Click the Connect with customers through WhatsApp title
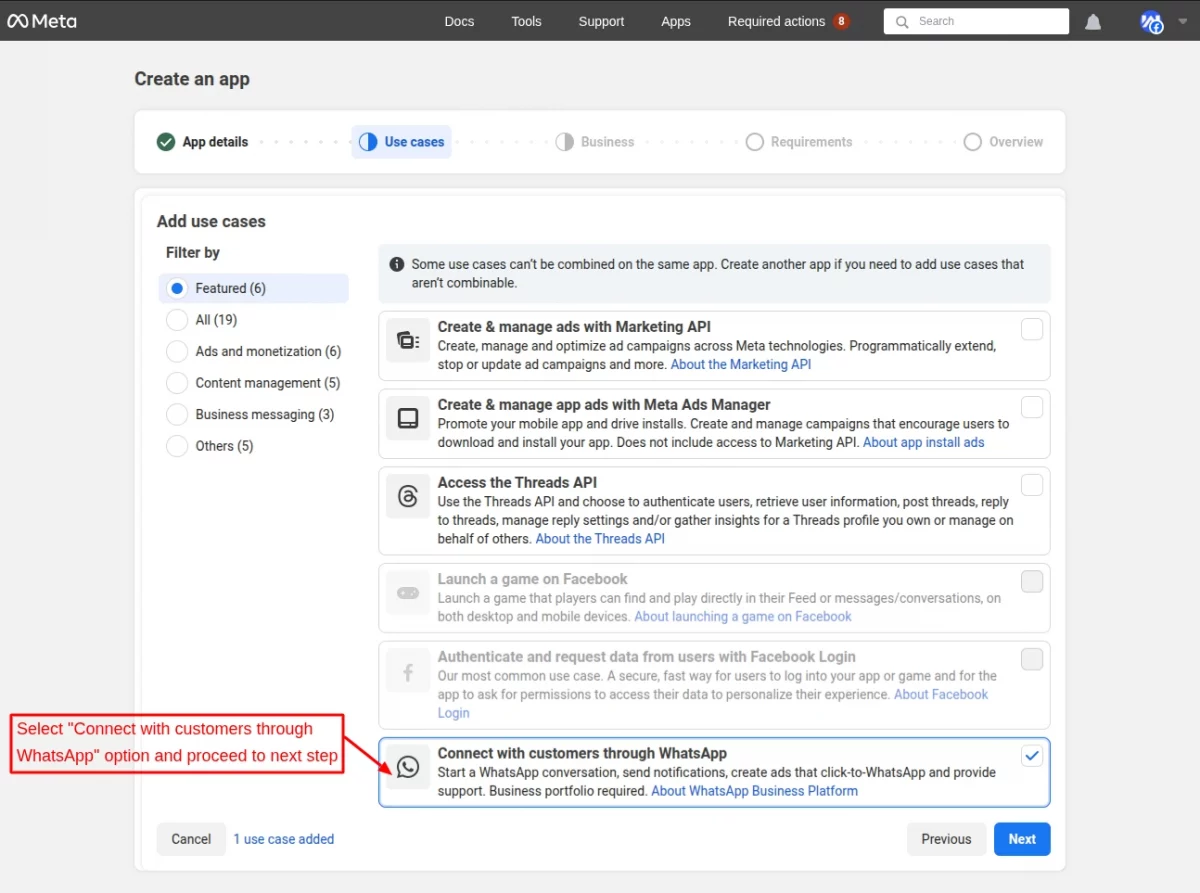 [x=582, y=753]
